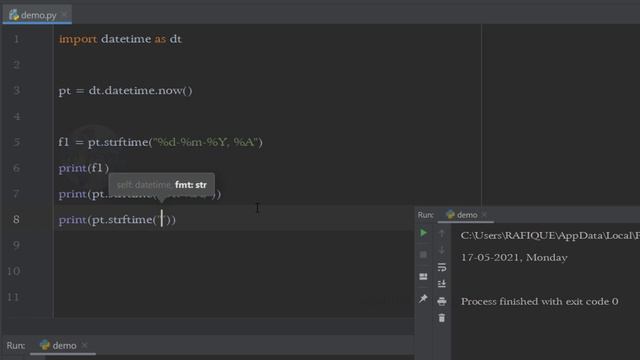Click the Down the Stack Trace arrow

click(442, 250)
